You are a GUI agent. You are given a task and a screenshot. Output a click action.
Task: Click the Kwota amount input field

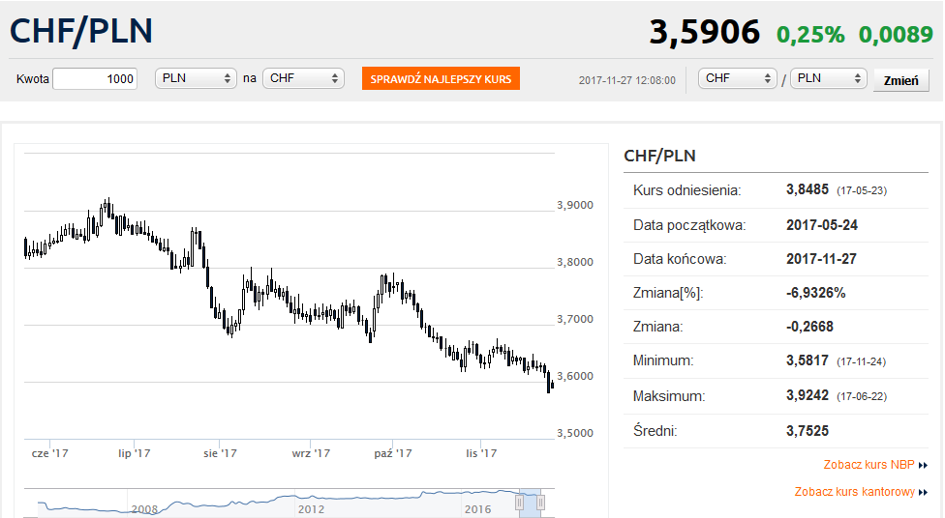pyautogui.click(x=95, y=79)
